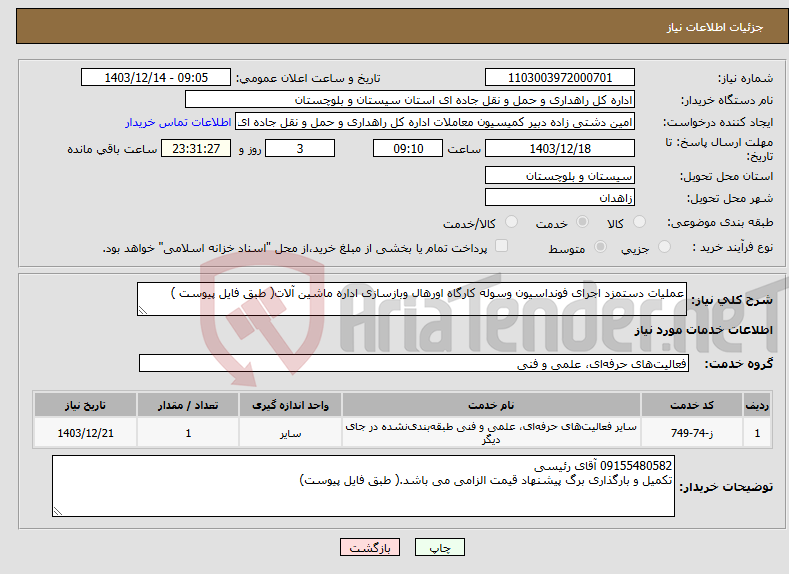Click the چاپ print button

(440, 547)
